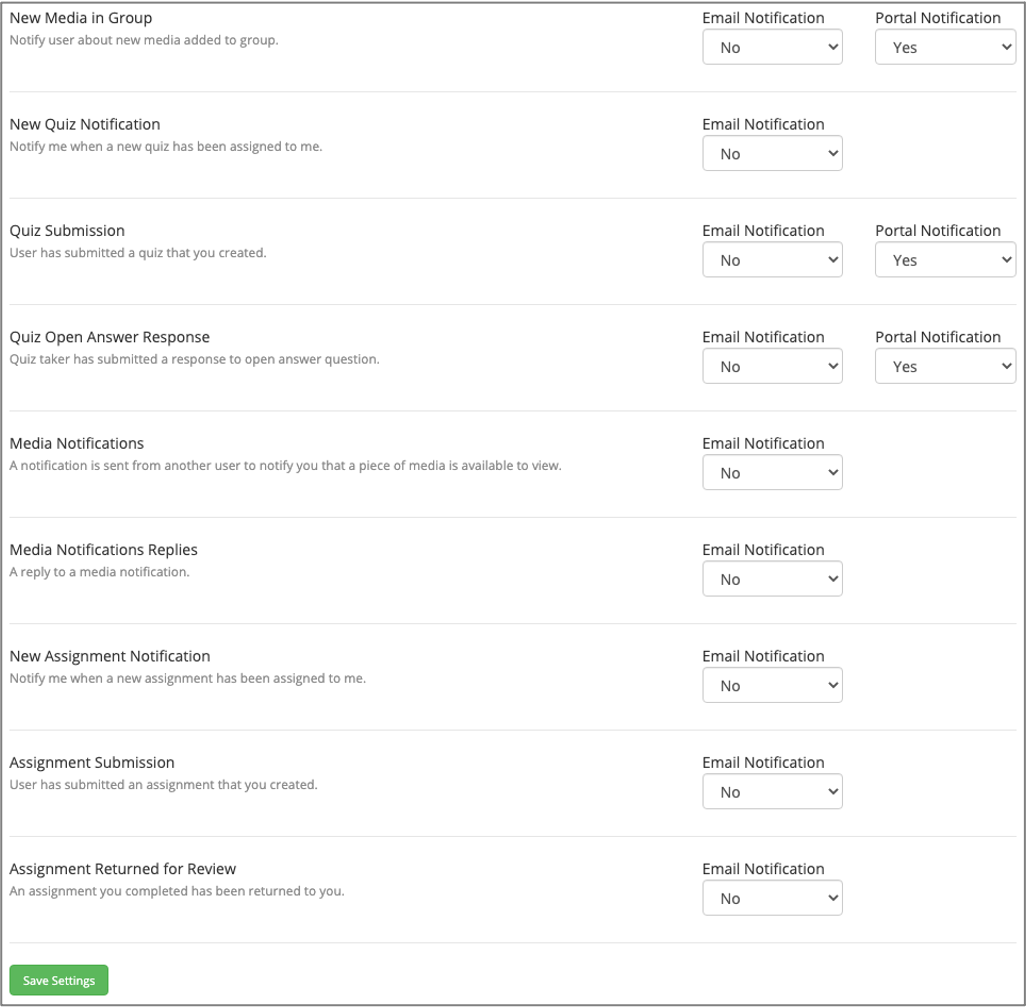Viewport: 1027px width, 1008px height.
Task: Expand Portal Notification for Quiz Open Answer Response
Action: tap(945, 367)
